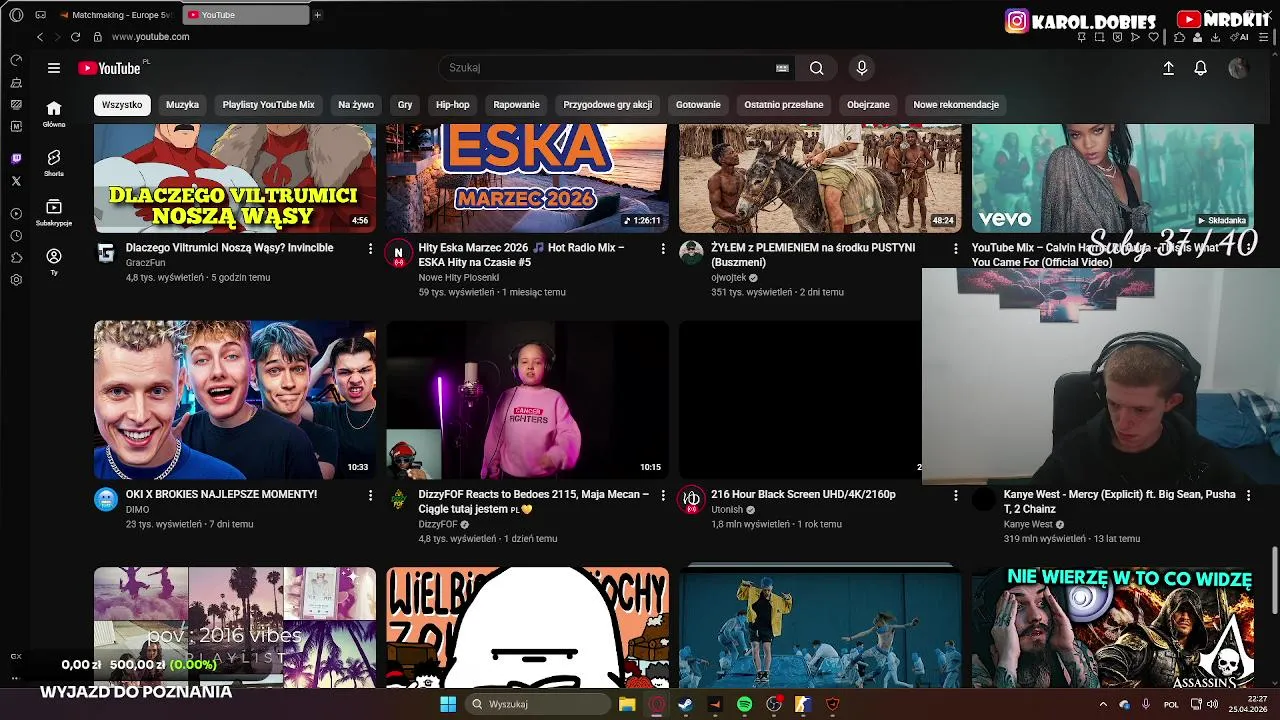This screenshot has width=1280, height=720.
Task: Open browser downloads icon
Action: click(x=1215, y=37)
